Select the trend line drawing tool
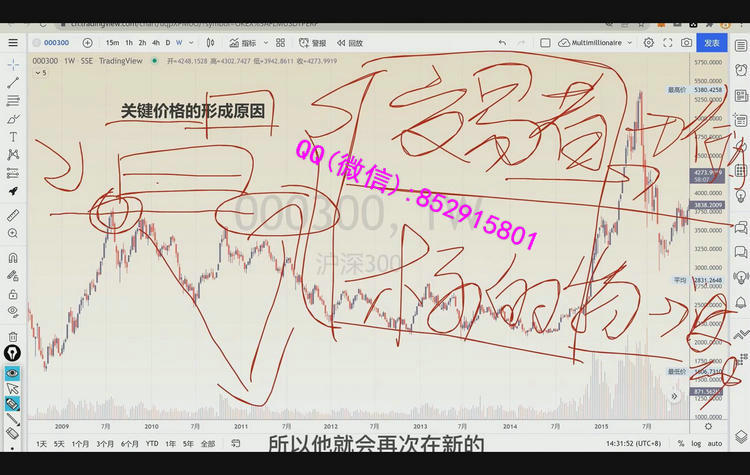 13,82
